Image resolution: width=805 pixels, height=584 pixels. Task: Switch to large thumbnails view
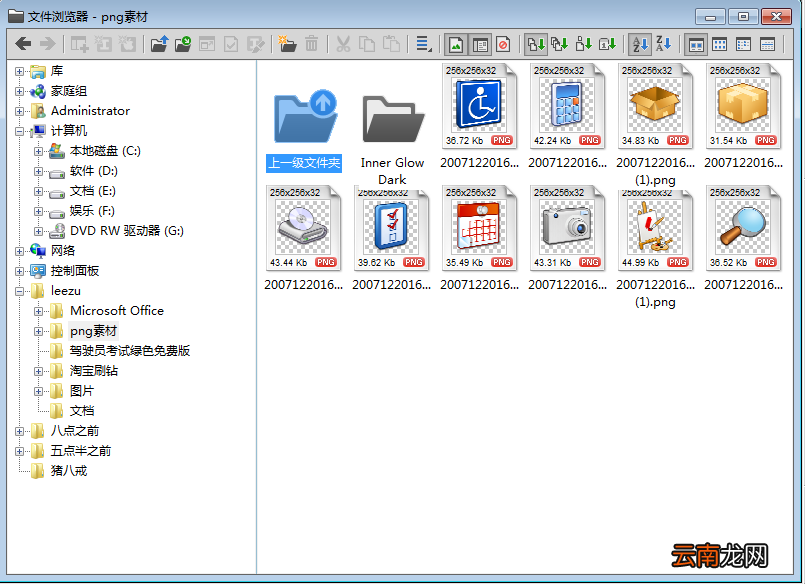(696, 45)
